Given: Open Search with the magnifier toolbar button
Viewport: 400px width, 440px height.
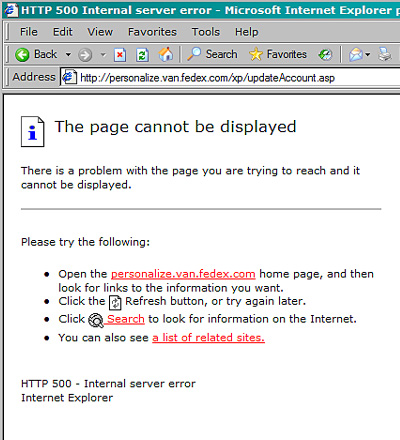Looking at the screenshot, I should tap(212, 54).
